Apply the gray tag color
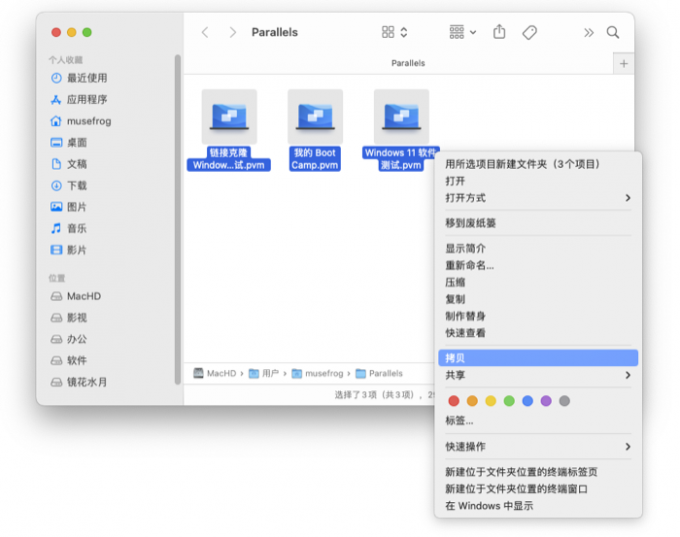680x537 pixels. pos(564,401)
